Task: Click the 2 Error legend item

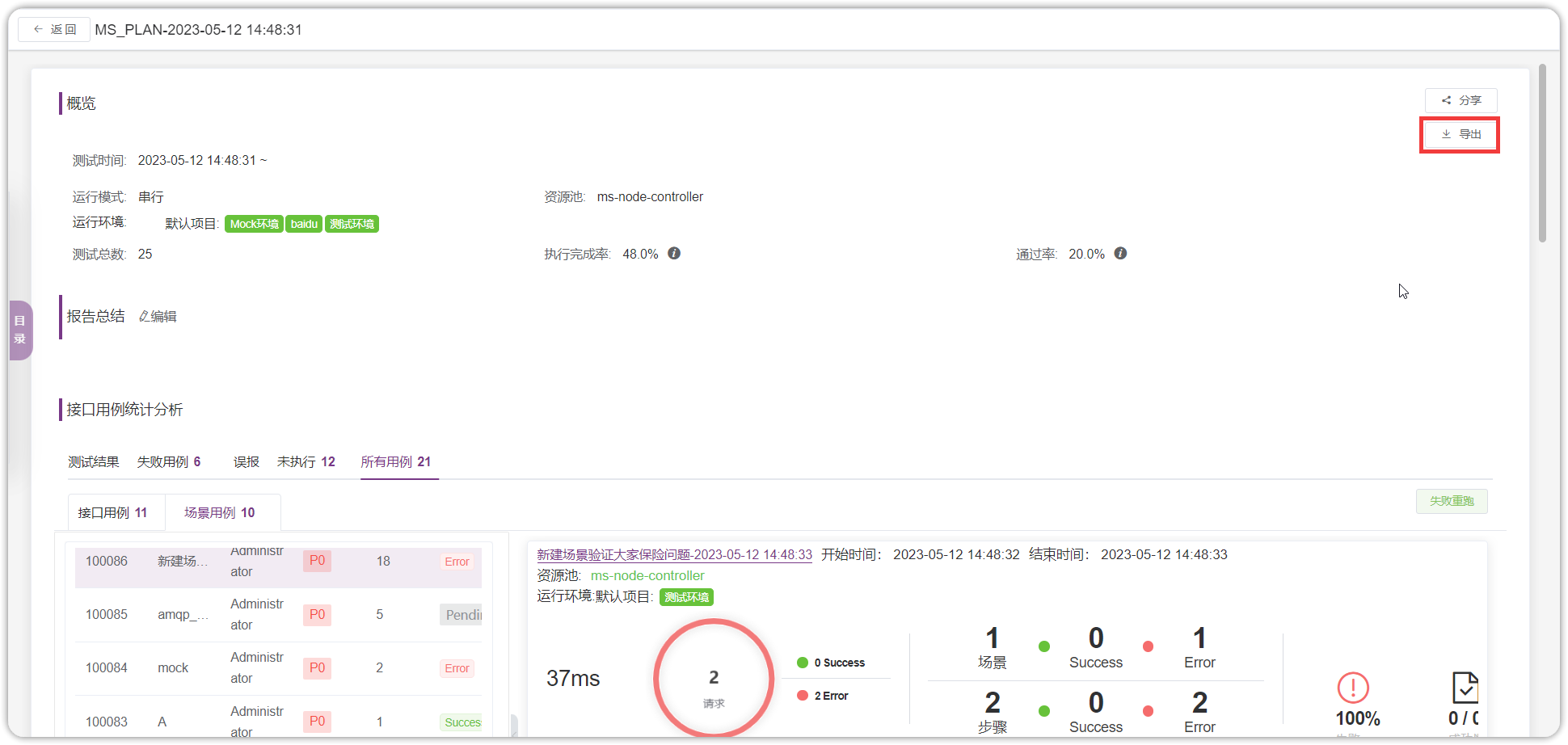Action: click(x=823, y=696)
